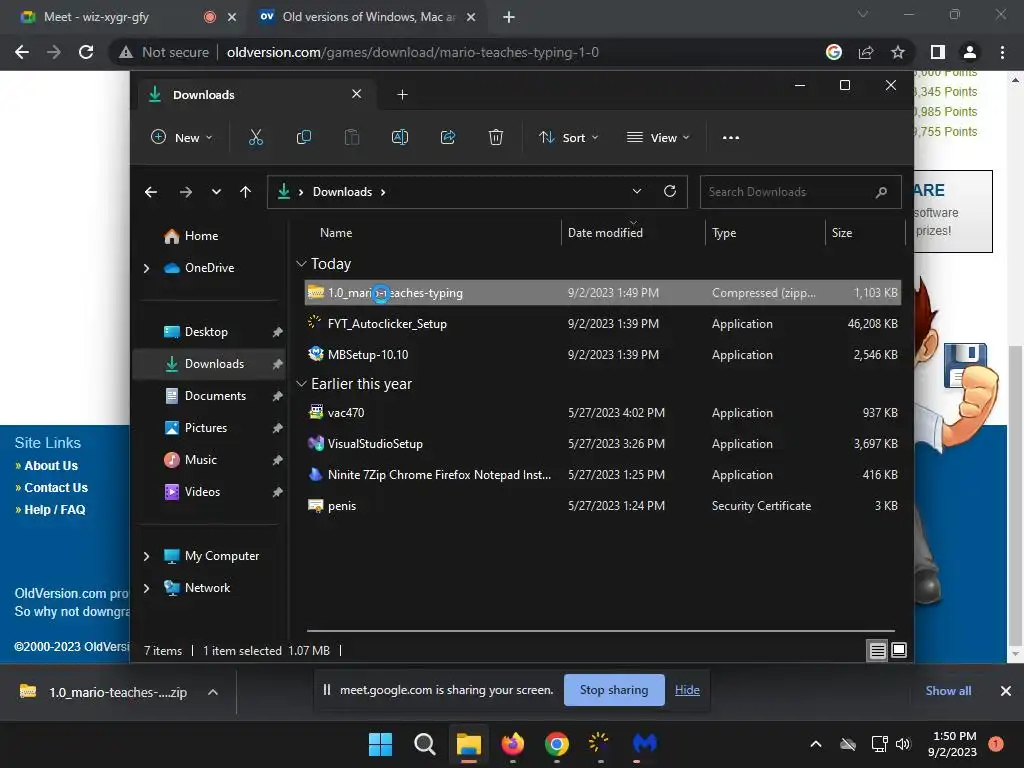
Task: Go up one folder level
Action: click(246, 192)
